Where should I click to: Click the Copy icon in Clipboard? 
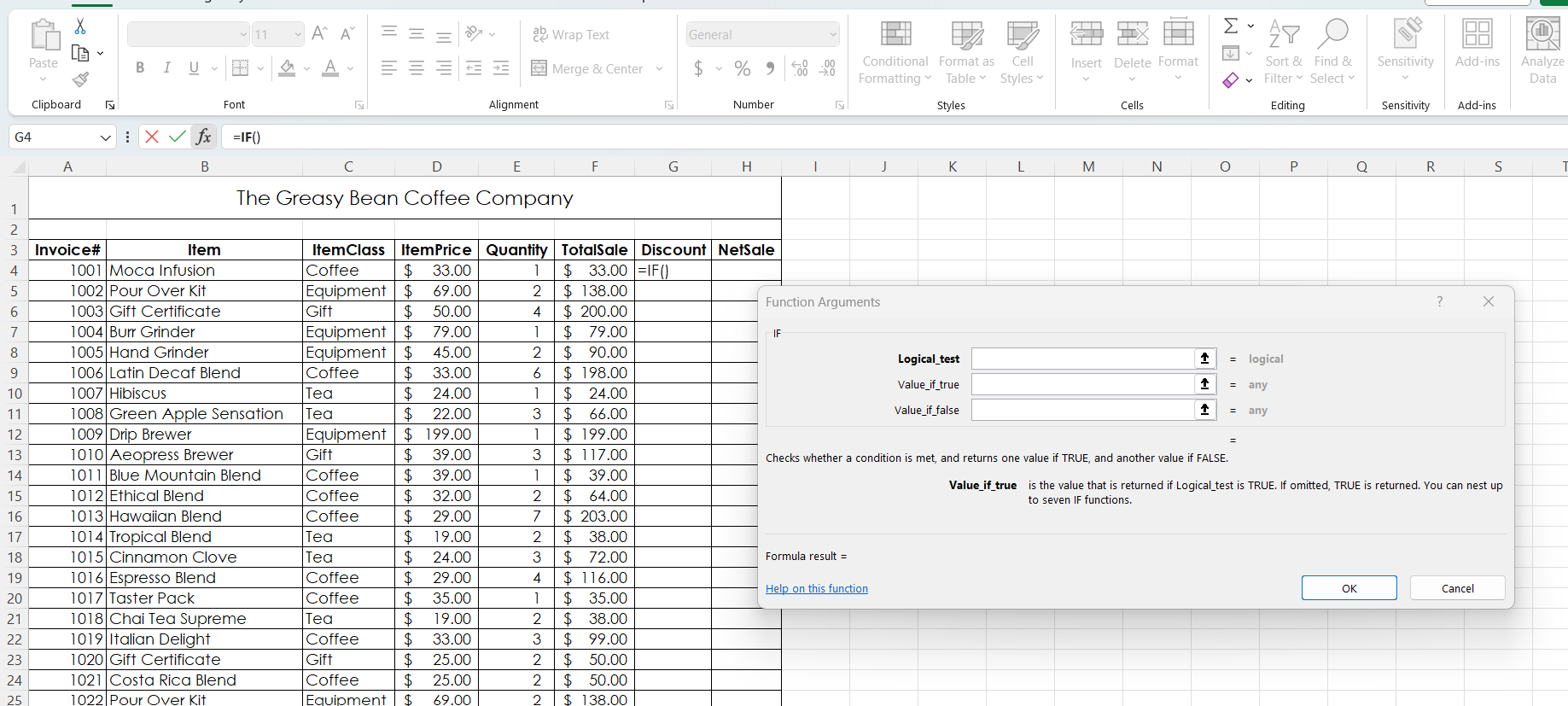80,53
